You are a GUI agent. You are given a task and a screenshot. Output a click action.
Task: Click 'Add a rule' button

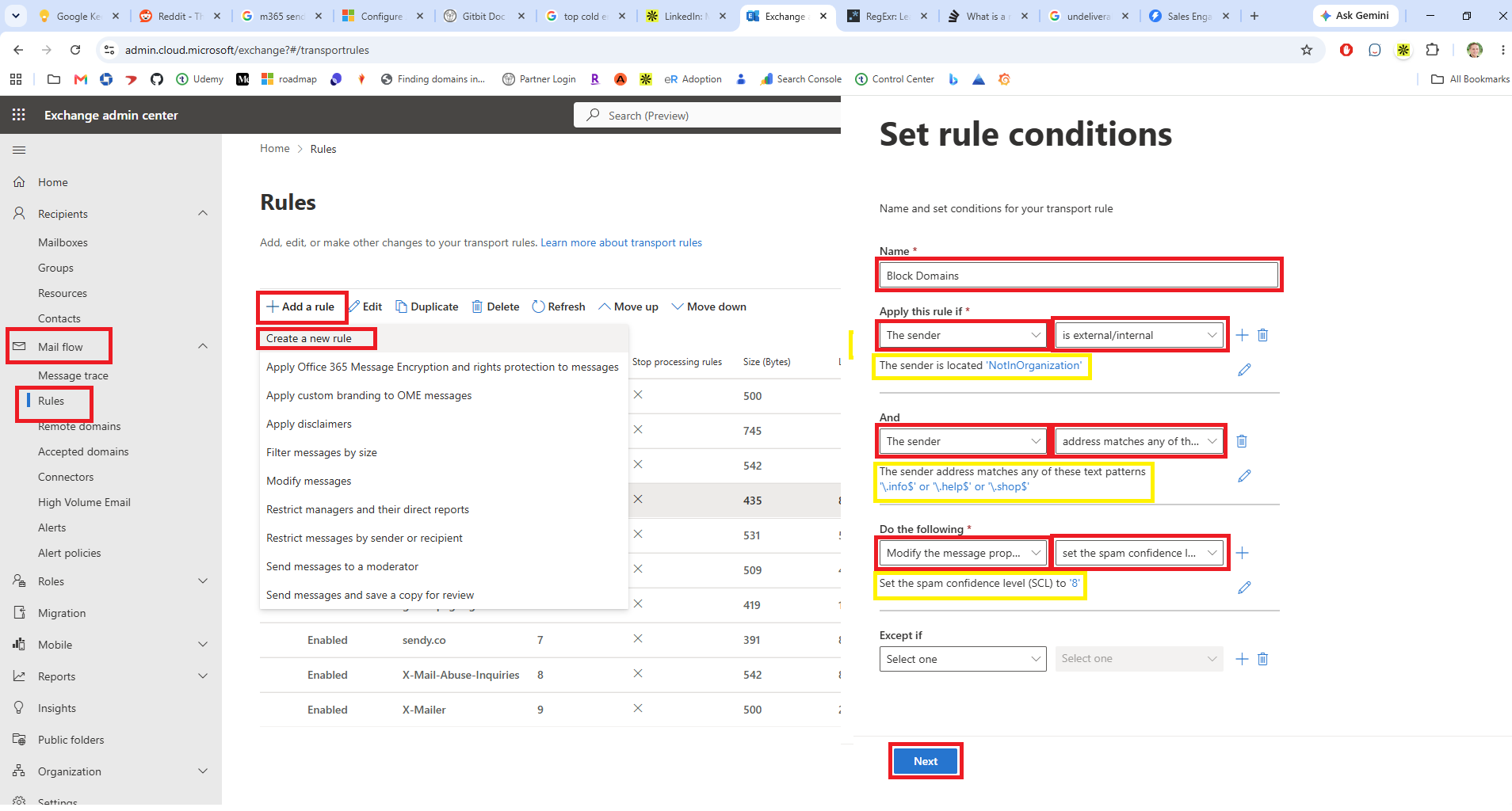tap(301, 307)
